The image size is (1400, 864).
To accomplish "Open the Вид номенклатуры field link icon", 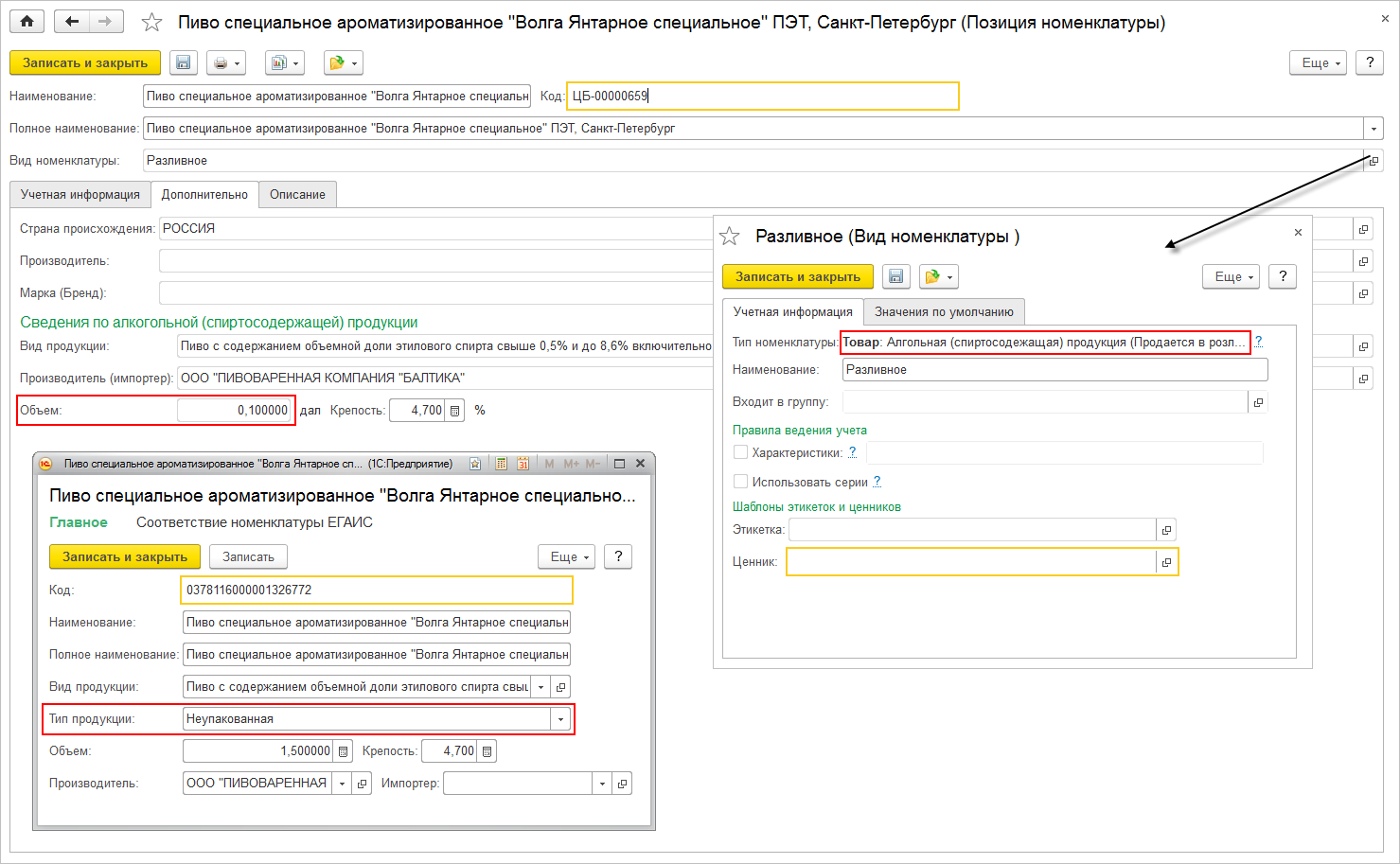I will [x=1373, y=161].
